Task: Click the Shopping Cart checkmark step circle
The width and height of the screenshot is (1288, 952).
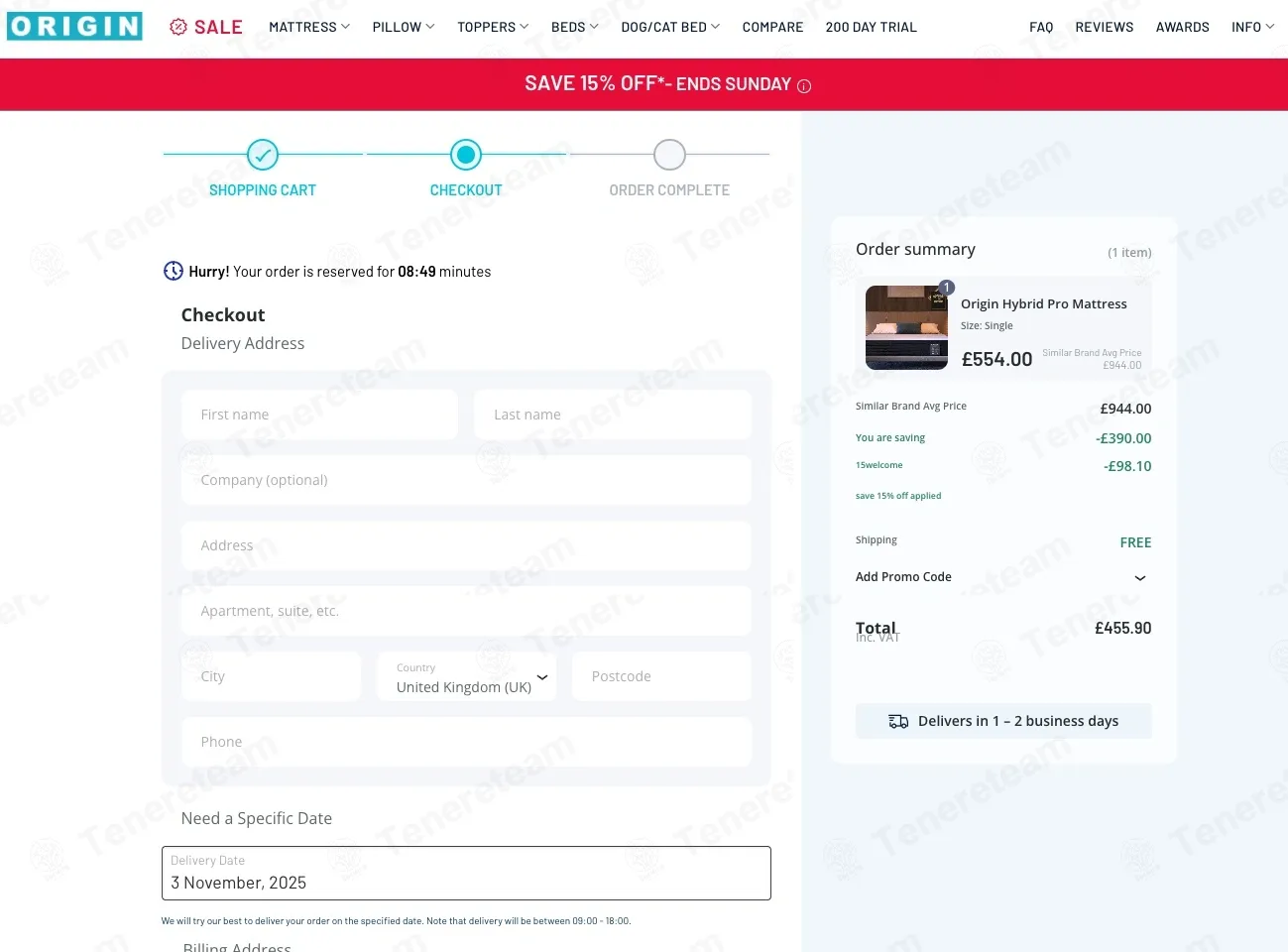Action: (263, 155)
